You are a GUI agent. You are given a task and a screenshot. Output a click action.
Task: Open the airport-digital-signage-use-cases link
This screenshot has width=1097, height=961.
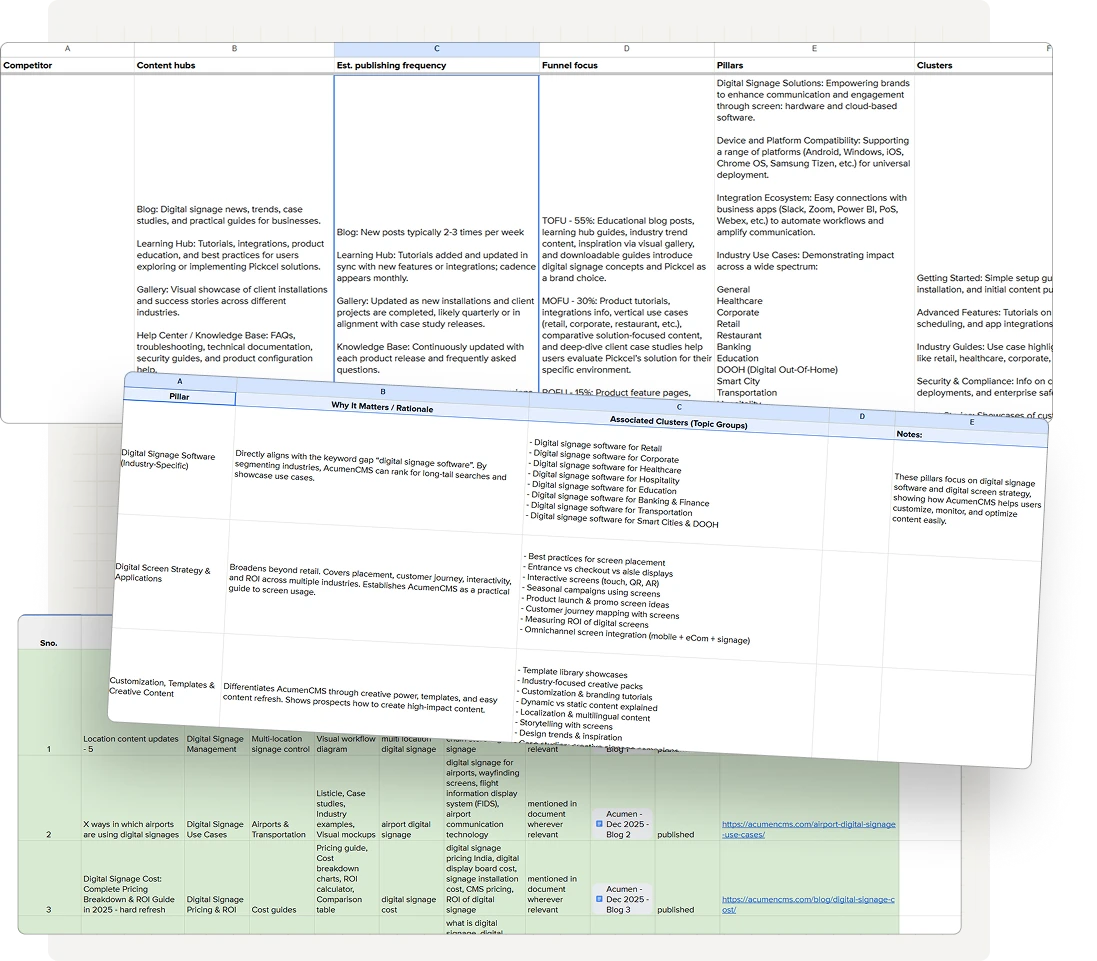808,829
